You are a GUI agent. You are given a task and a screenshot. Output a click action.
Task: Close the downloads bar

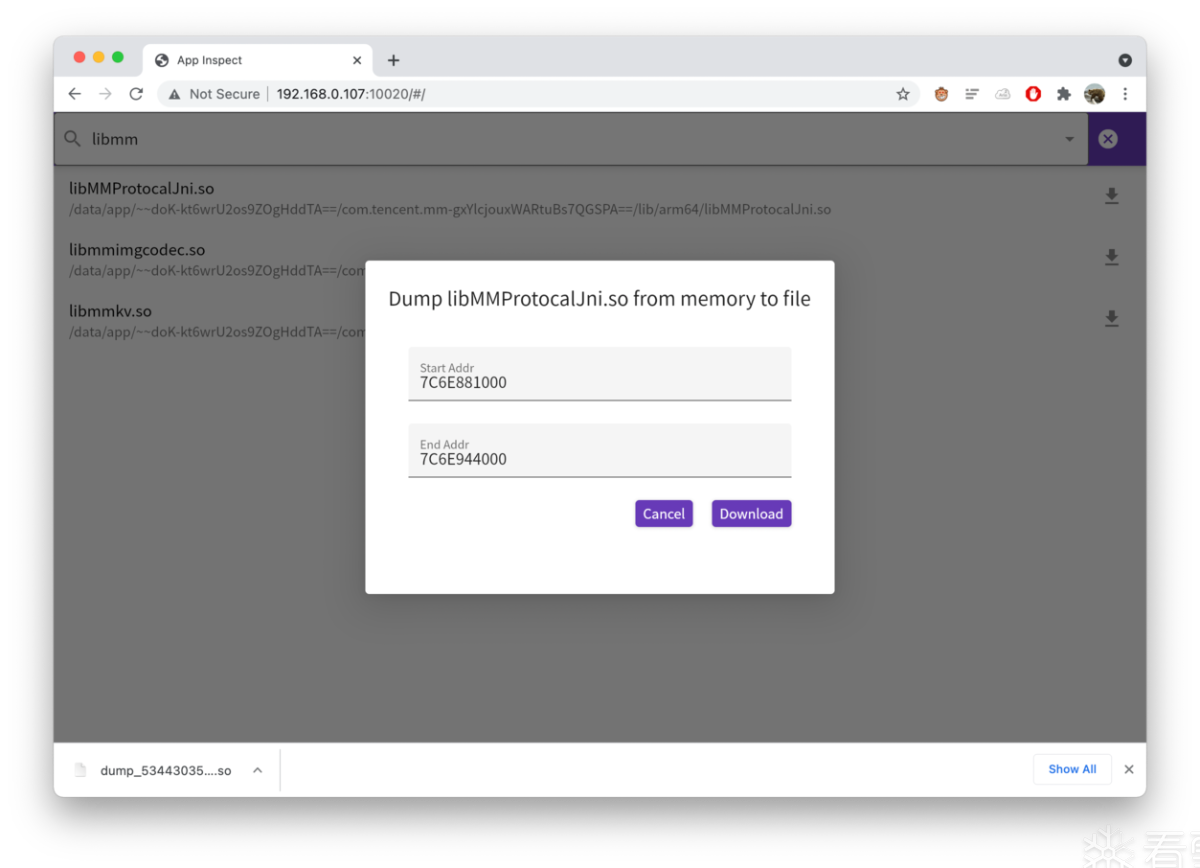[1129, 769]
